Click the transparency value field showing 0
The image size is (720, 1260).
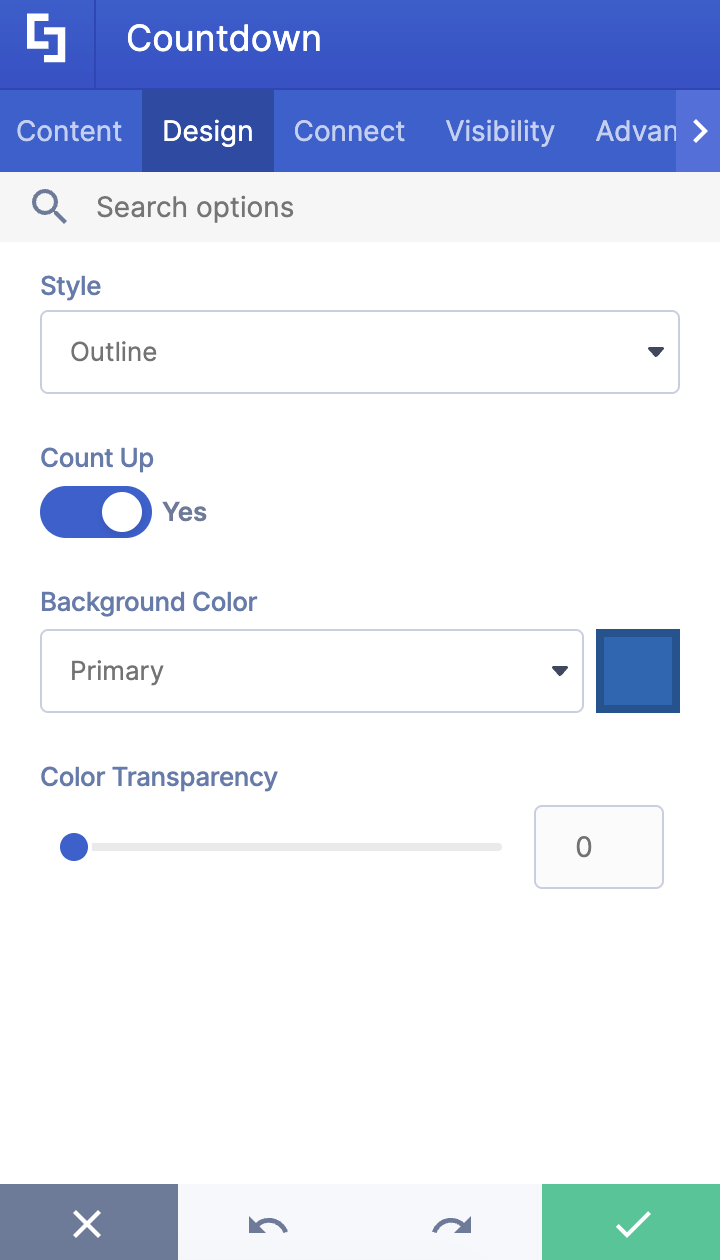[x=598, y=847]
